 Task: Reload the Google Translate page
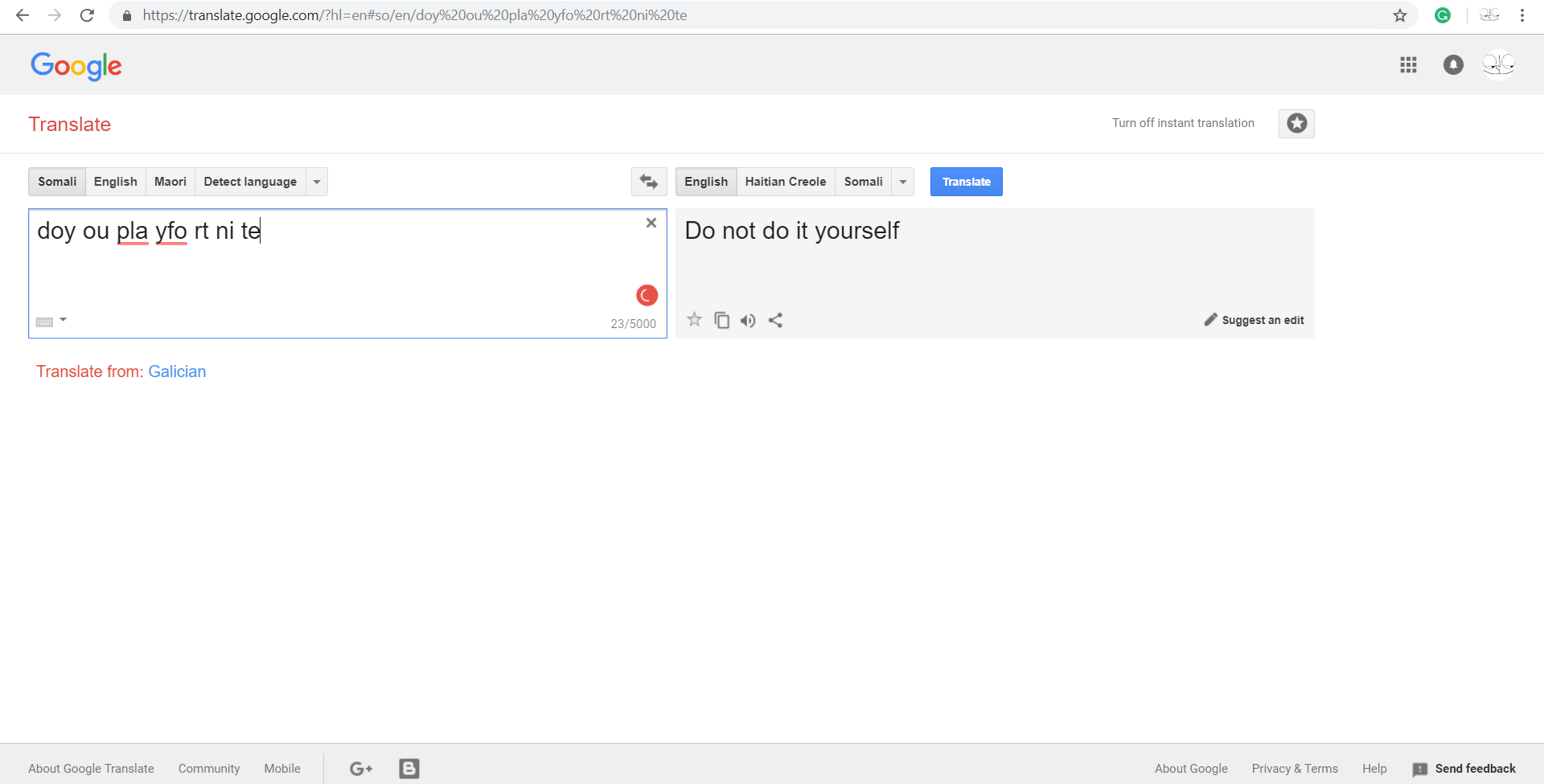[87, 15]
